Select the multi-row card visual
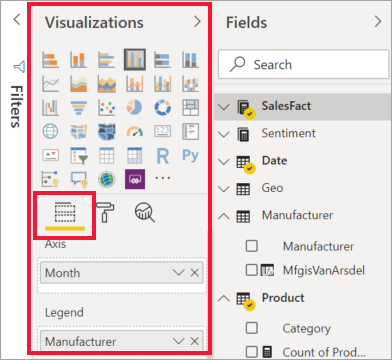 191,131
